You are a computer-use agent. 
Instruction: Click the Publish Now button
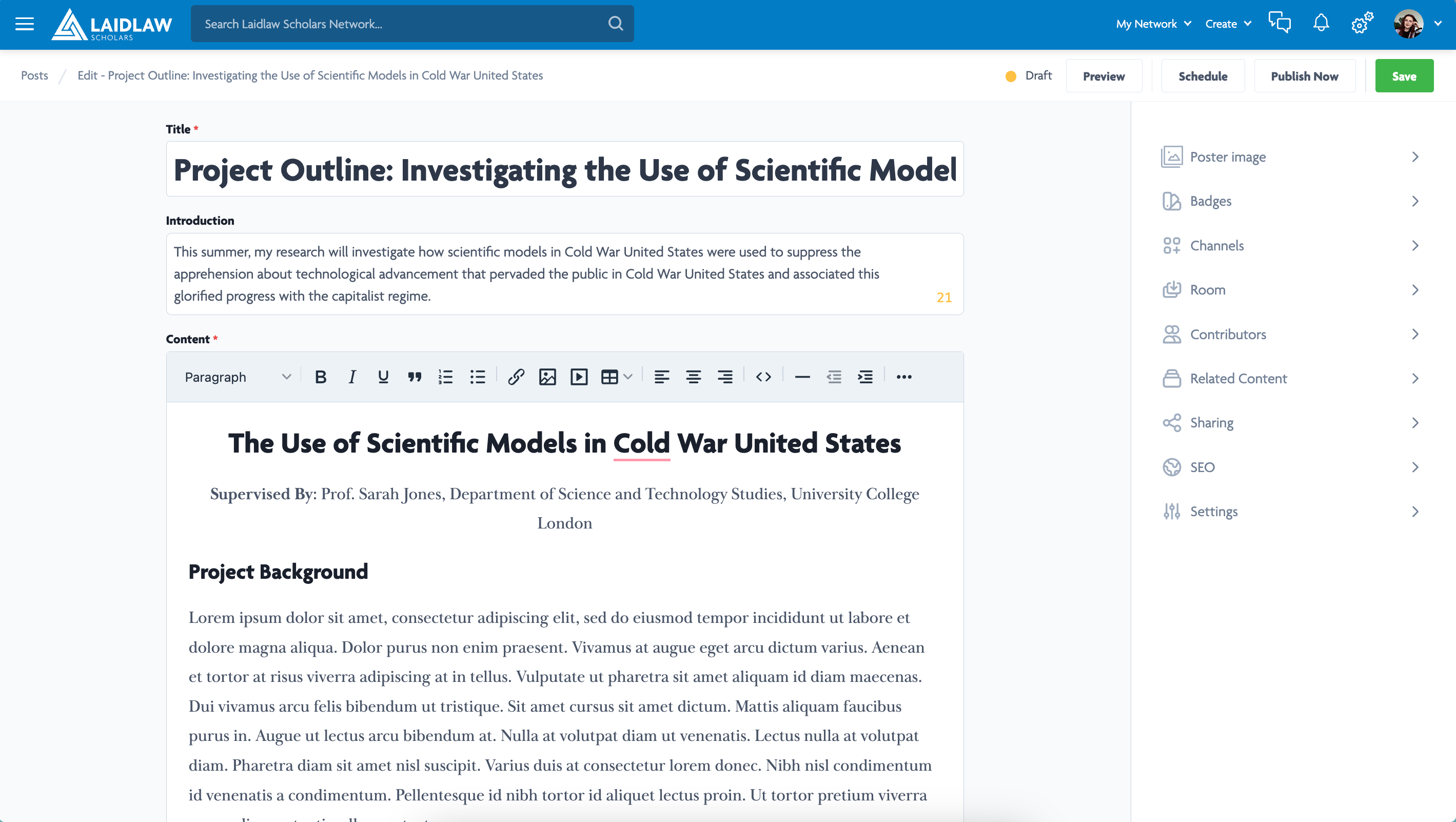tap(1304, 76)
